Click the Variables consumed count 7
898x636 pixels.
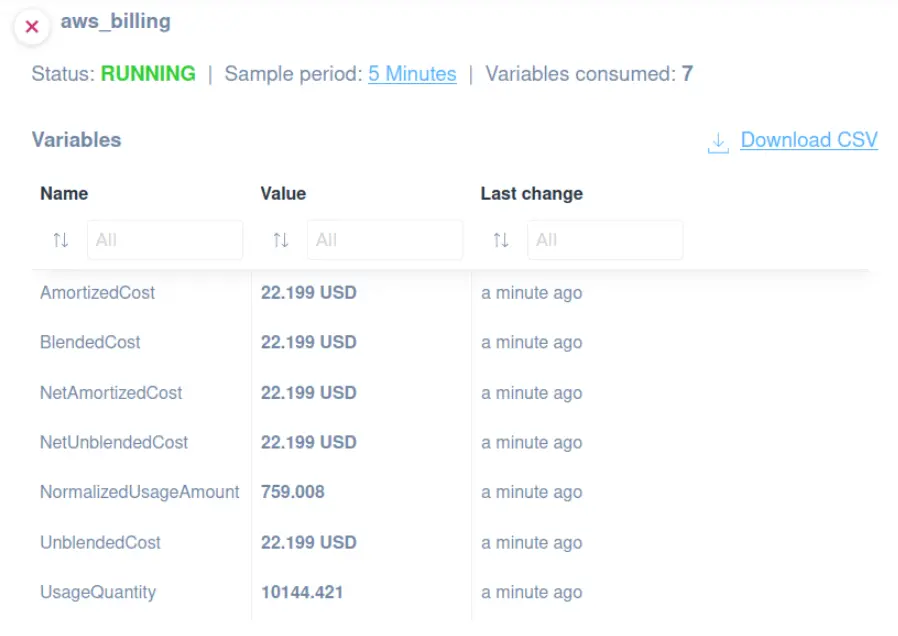pyautogui.click(x=687, y=74)
